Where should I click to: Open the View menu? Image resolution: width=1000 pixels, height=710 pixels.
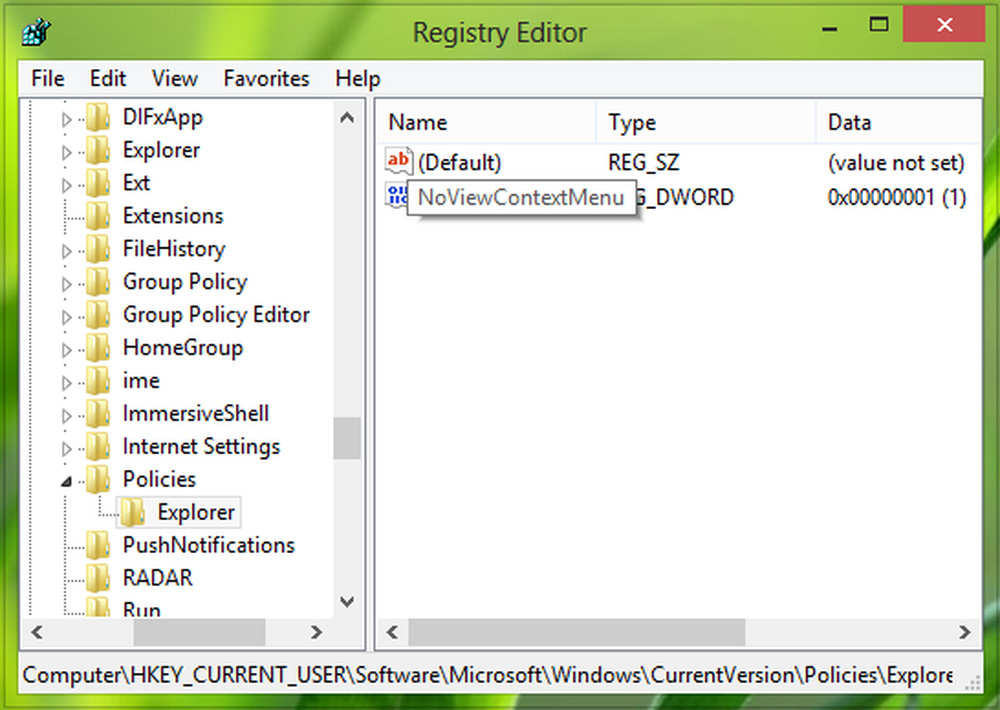tap(175, 78)
